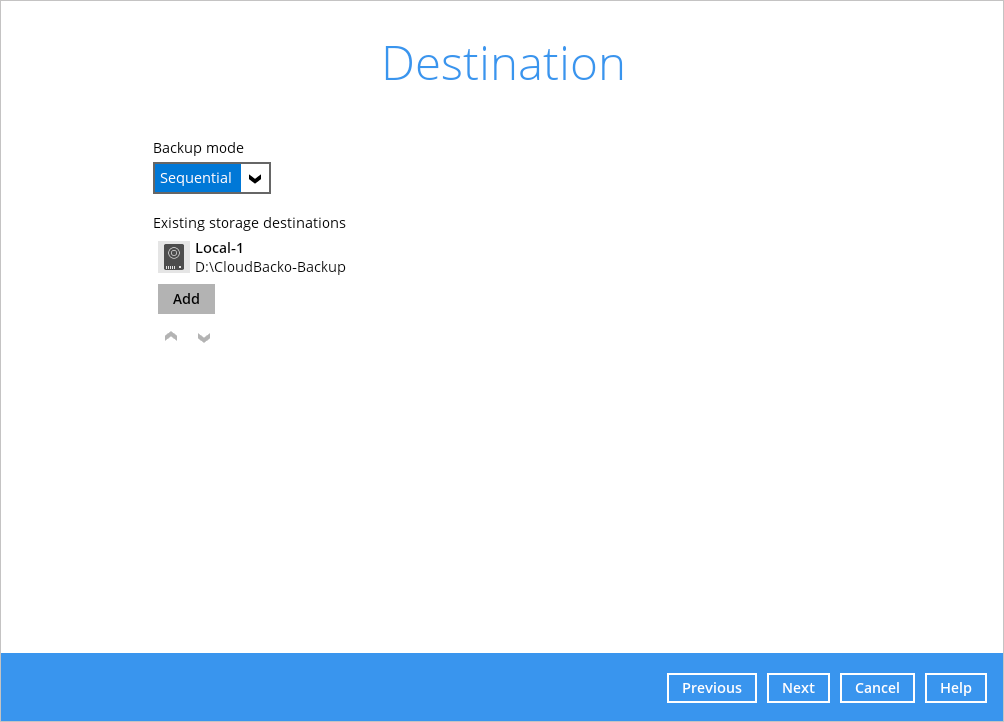Move destination down with down arrow
This screenshot has width=1004, height=722.
pyautogui.click(x=204, y=337)
